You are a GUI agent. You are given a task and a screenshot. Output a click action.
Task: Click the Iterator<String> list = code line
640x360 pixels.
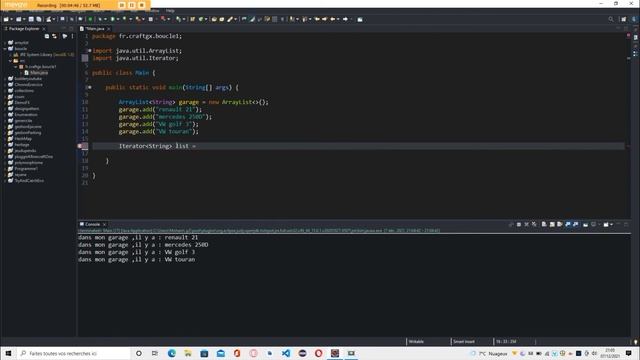tap(157, 146)
